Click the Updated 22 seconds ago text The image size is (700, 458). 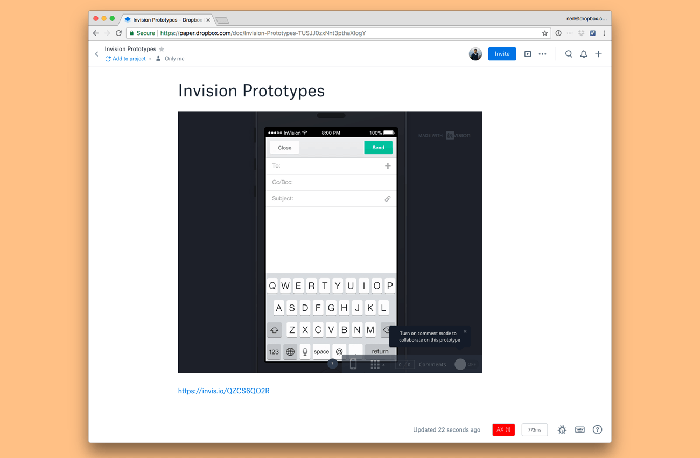point(447,430)
